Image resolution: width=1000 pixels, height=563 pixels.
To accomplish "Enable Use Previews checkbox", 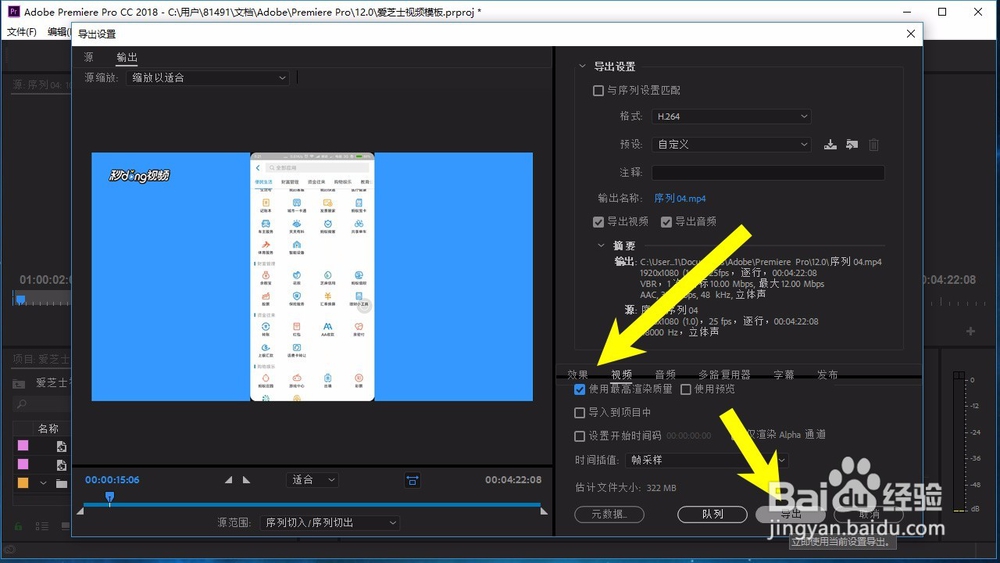I will click(x=686, y=389).
